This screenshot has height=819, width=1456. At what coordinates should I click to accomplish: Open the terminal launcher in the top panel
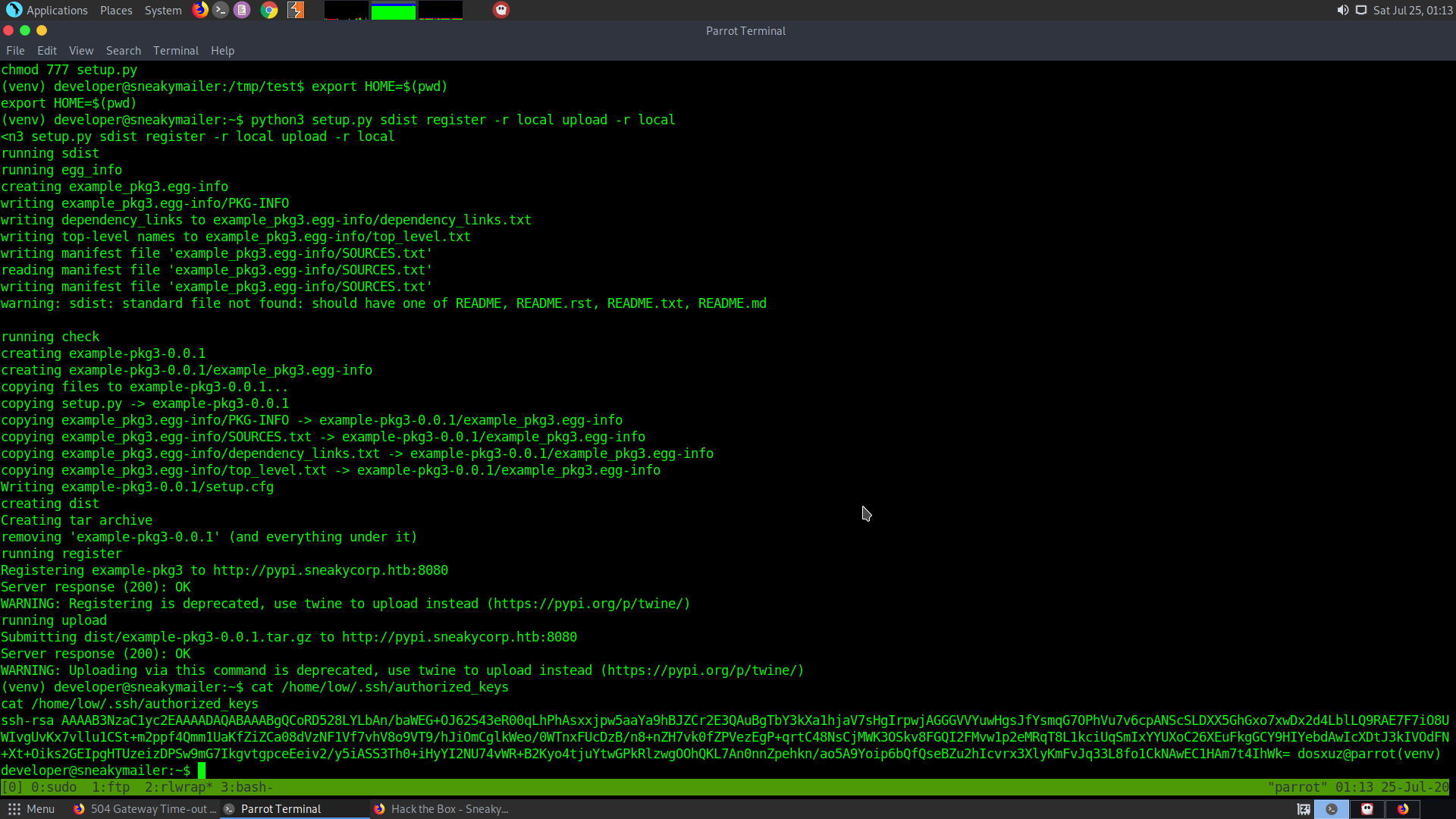[221, 10]
